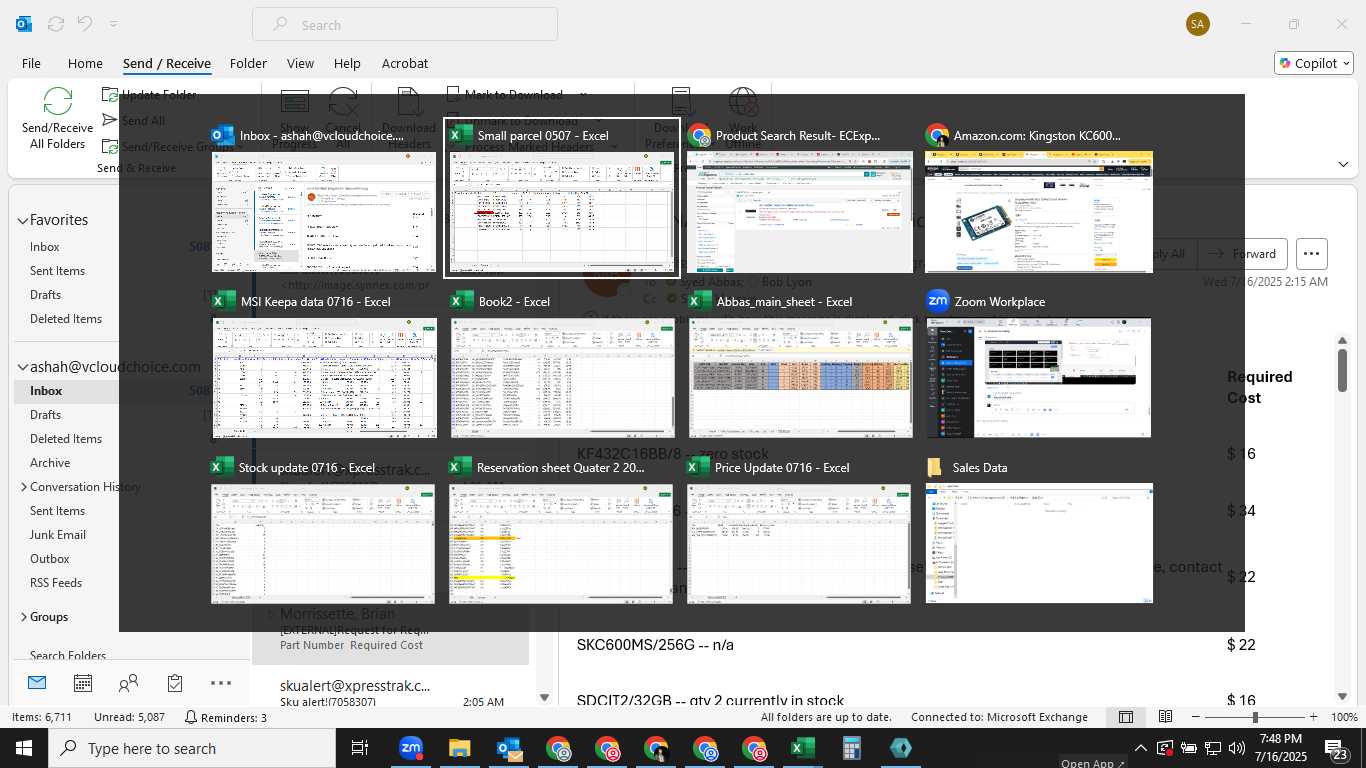Switch to Zoom Workplace window
This screenshot has width=1366, height=768.
tap(1038, 365)
